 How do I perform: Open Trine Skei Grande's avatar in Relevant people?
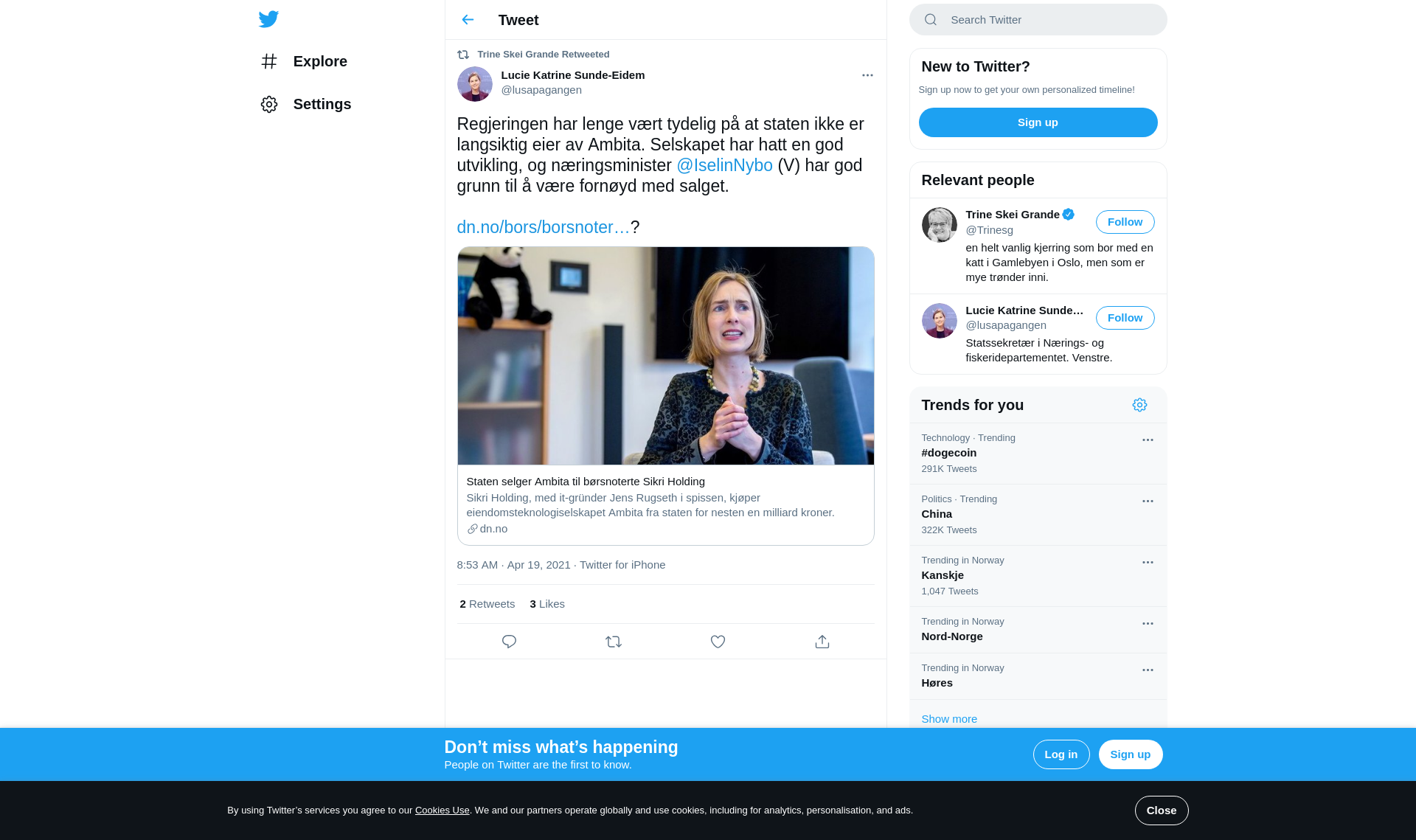pos(940,225)
